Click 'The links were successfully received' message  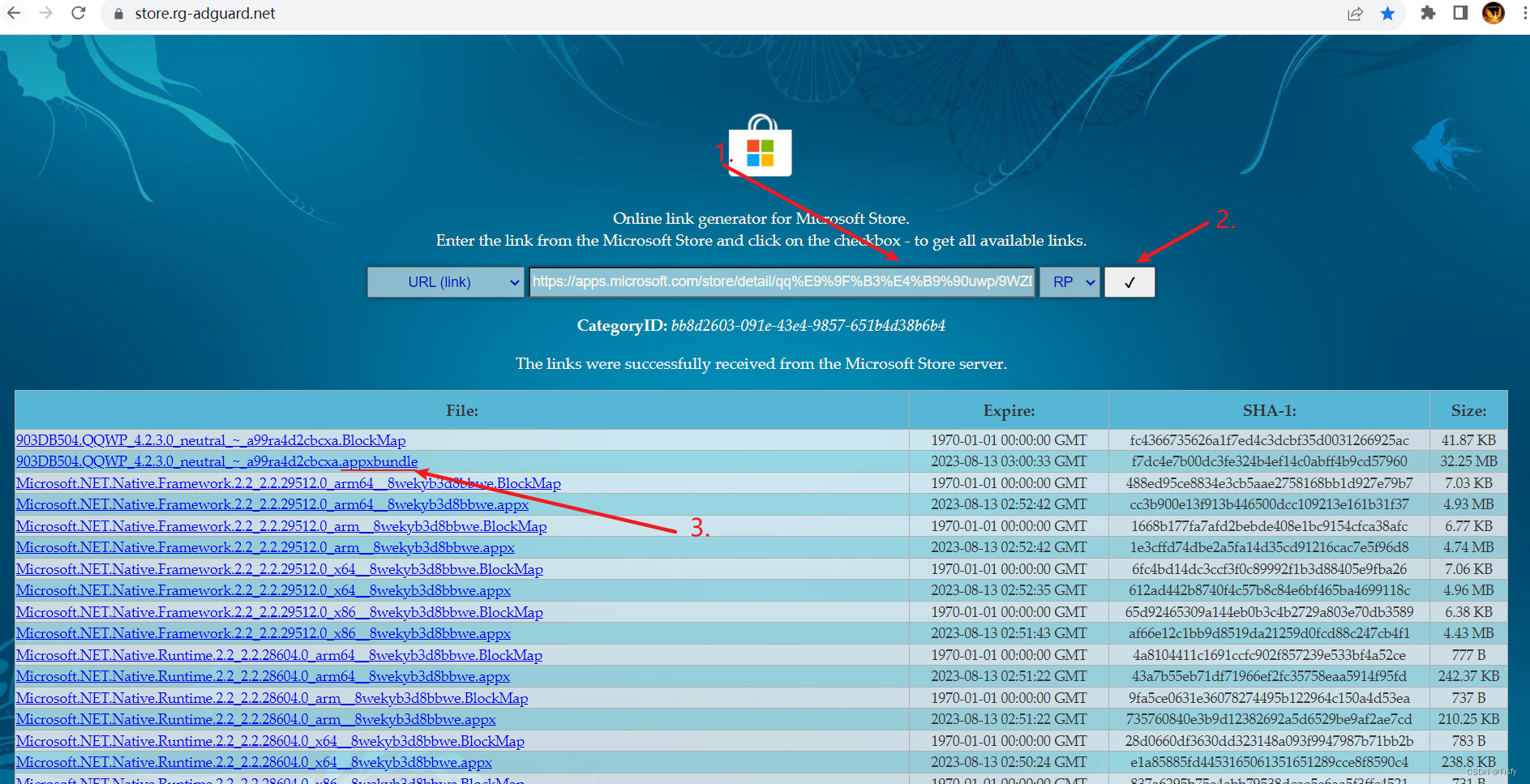[761, 364]
